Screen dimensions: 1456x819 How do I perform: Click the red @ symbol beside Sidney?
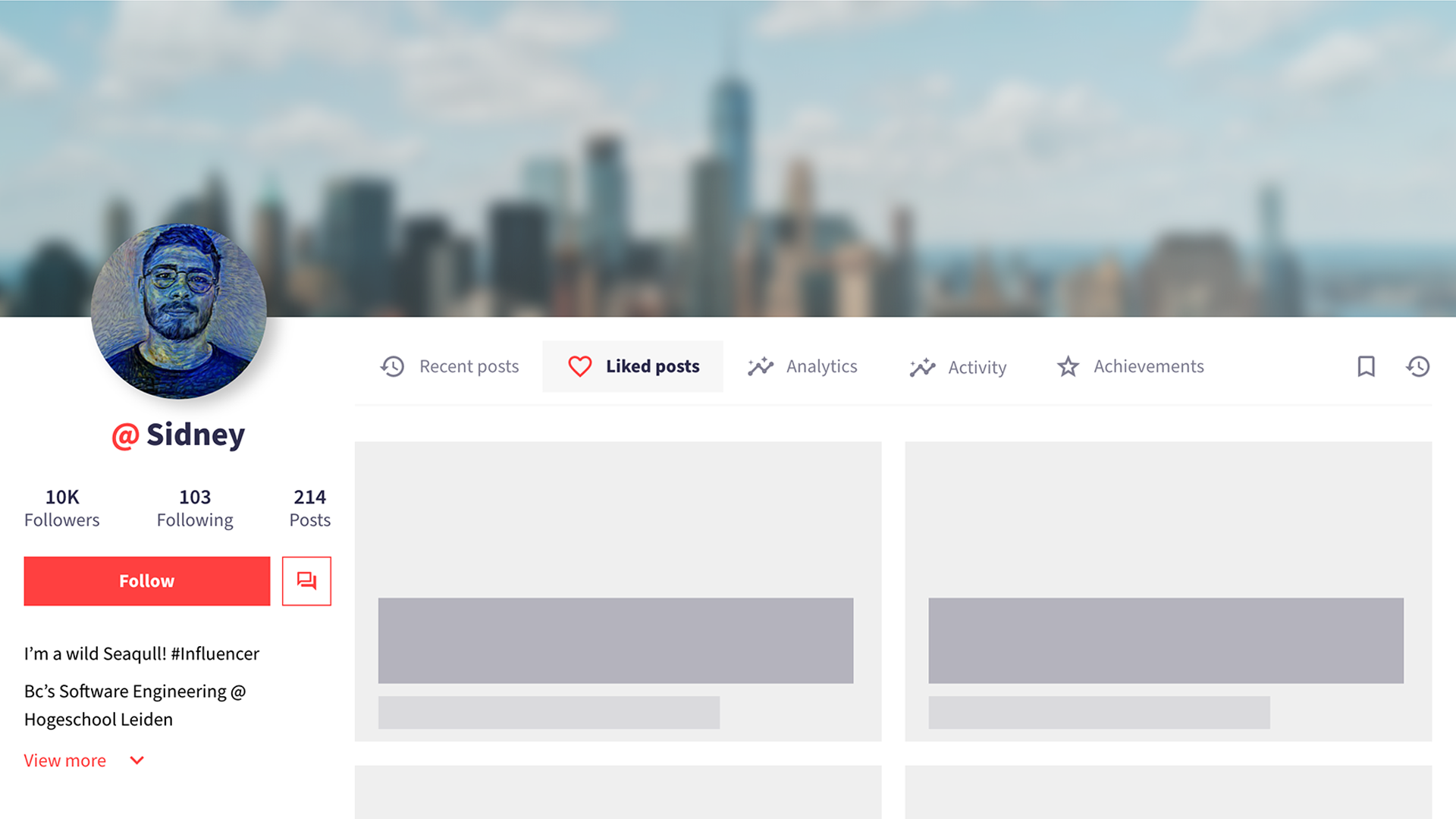tap(125, 435)
